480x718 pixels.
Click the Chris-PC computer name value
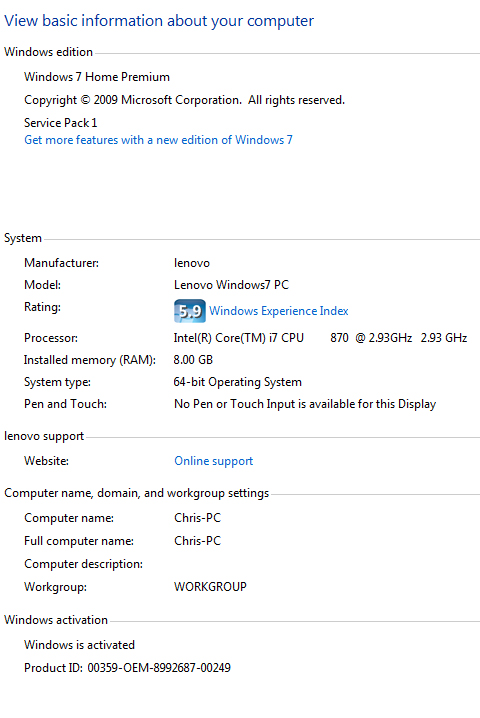pyautogui.click(x=197, y=518)
